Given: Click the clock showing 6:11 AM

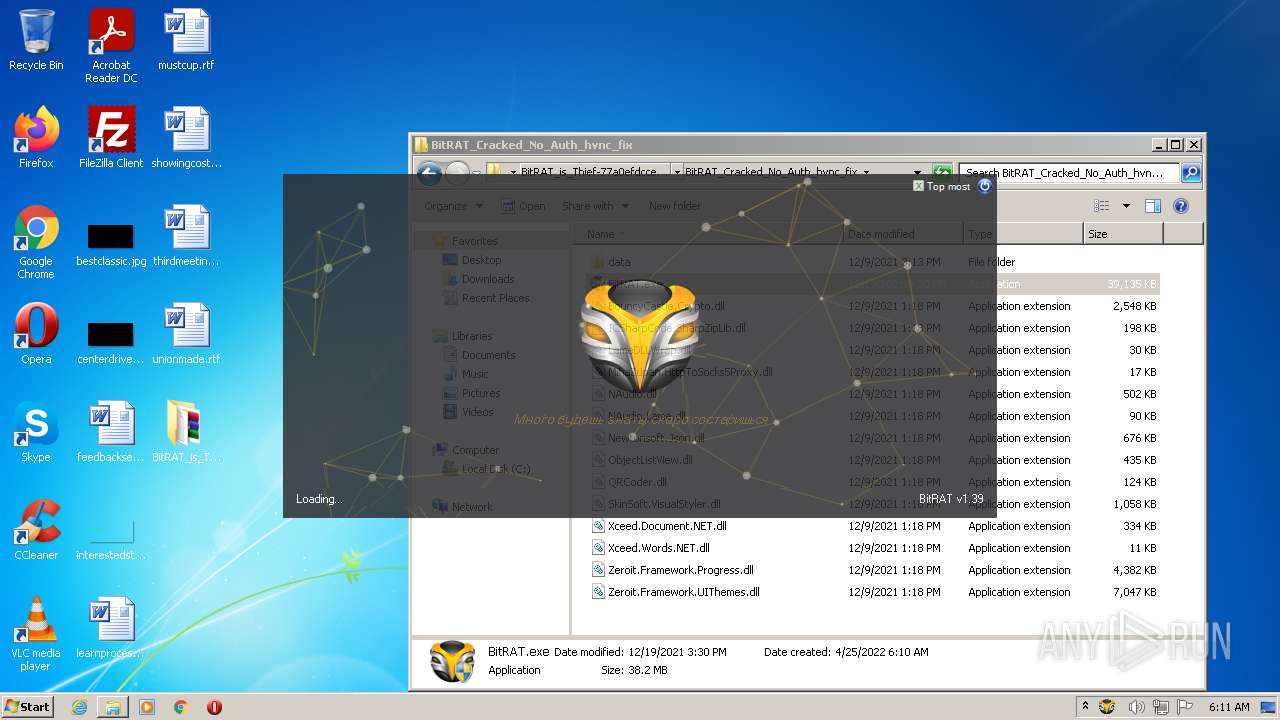Looking at the screenshot, I should point(1229,707).
